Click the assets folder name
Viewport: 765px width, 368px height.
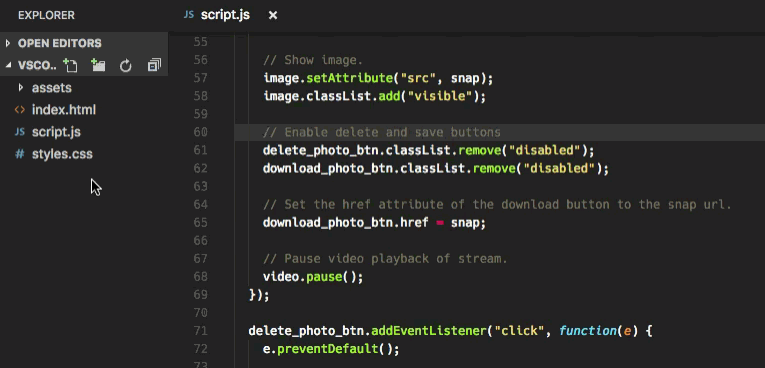pyautogui.click(x=52, y=88)
